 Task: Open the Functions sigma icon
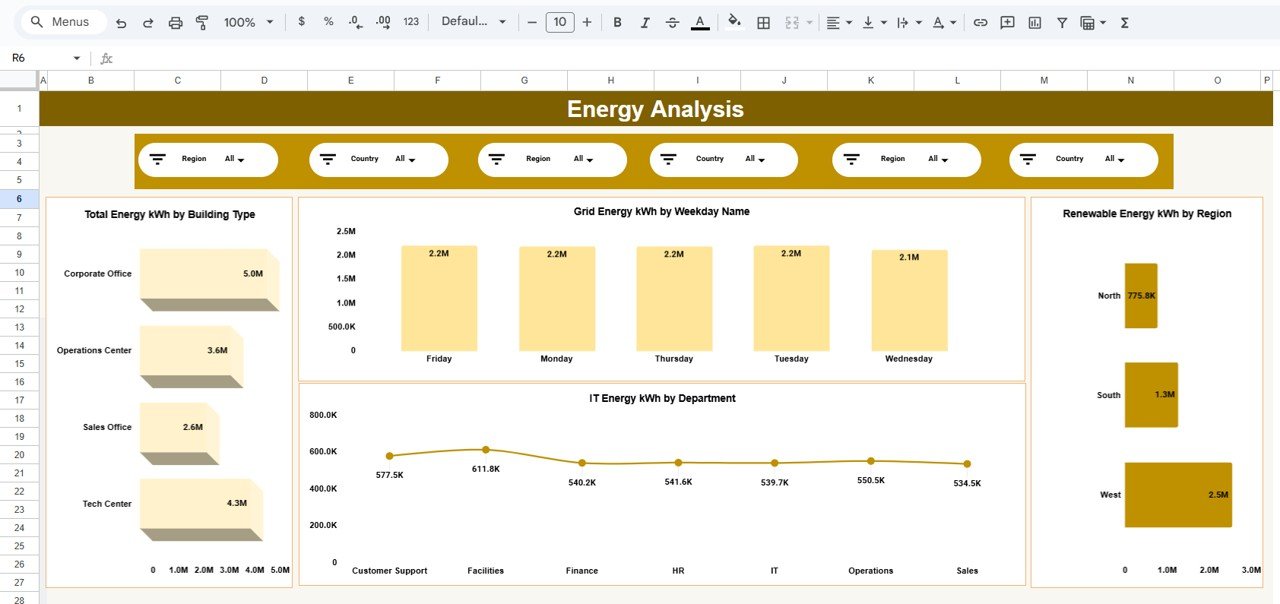1124,21
